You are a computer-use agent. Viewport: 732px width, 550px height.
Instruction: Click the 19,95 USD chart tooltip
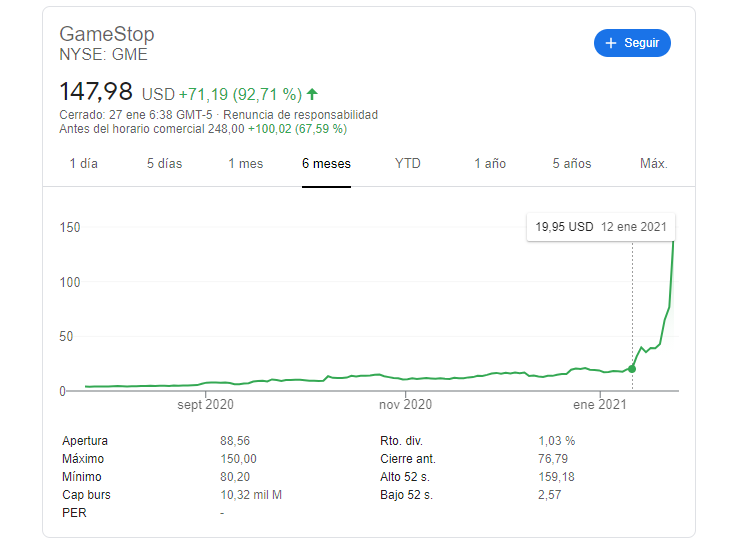600,227
